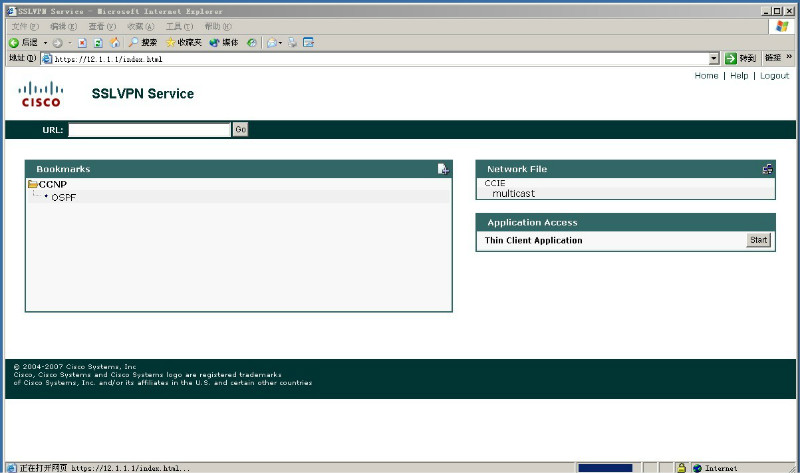Click the Back (后退) toolbar button
The height and width of the screenshot is (473, 800).
[23, 43]
